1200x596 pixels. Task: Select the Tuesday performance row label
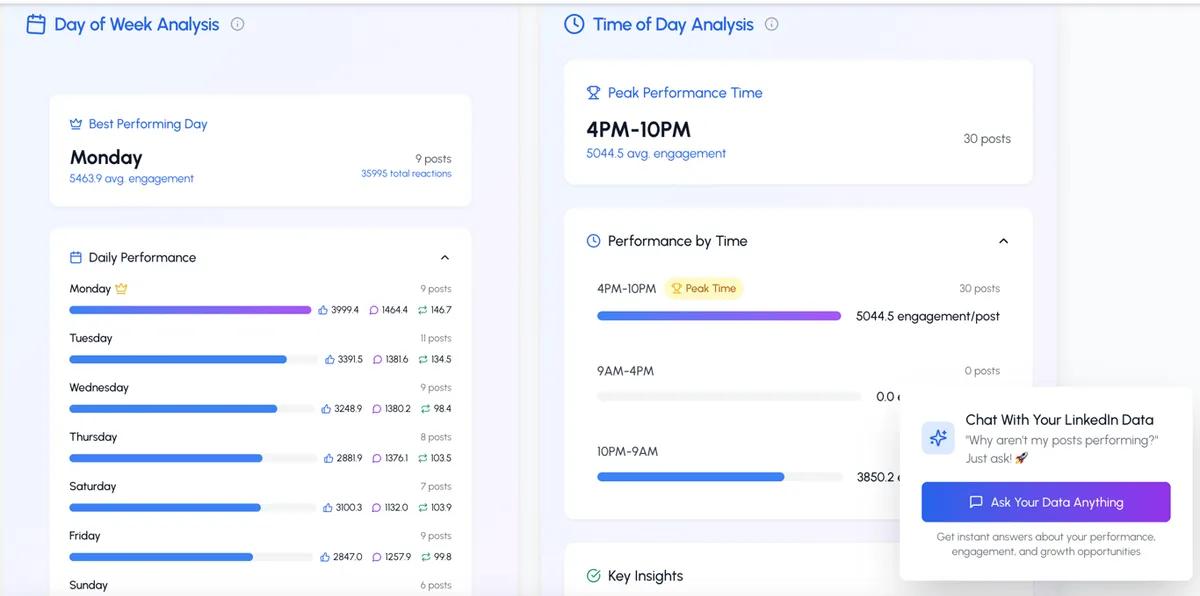(x=91, y=338)
